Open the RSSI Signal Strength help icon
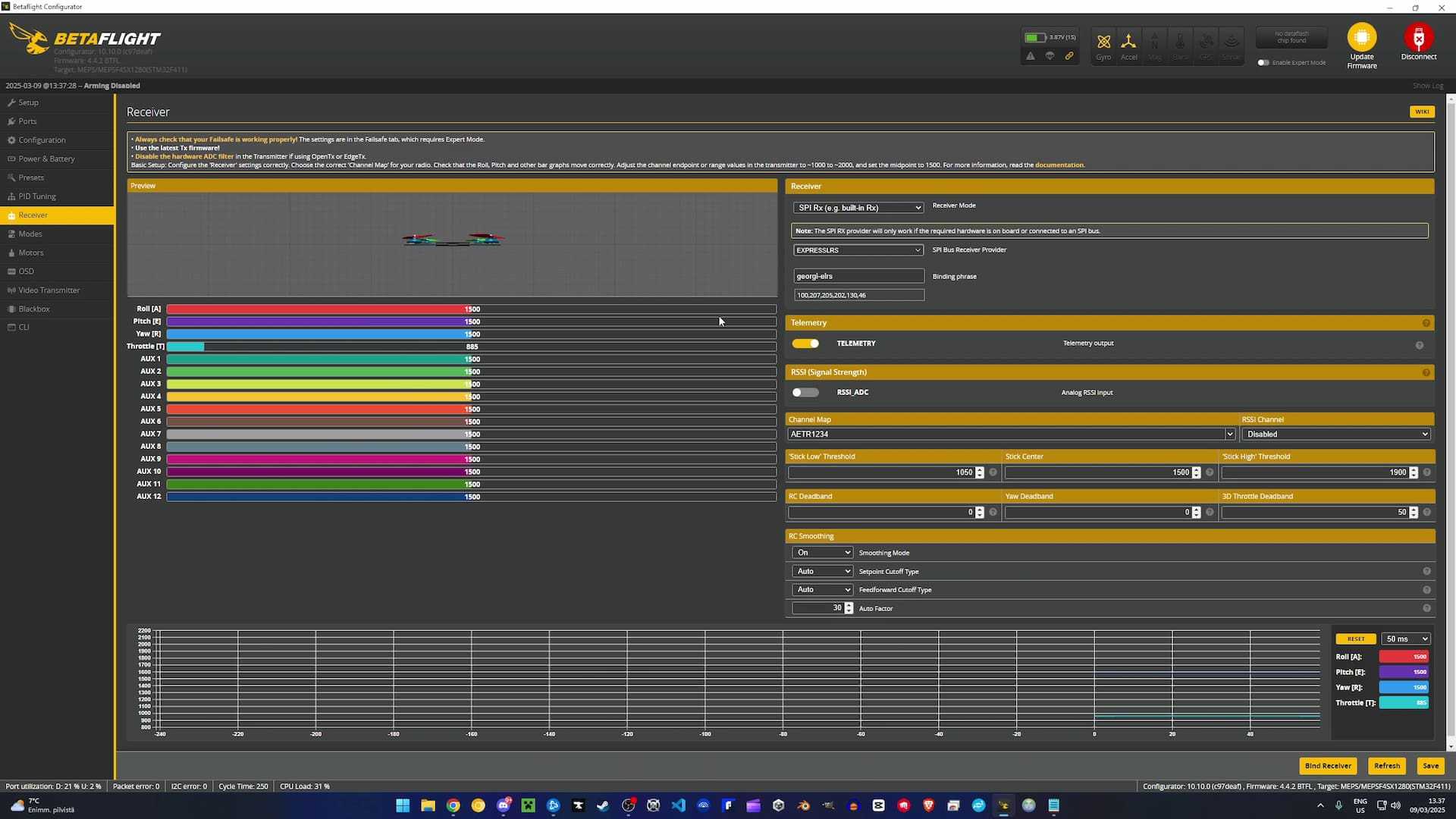 [x=1426, y=372]
